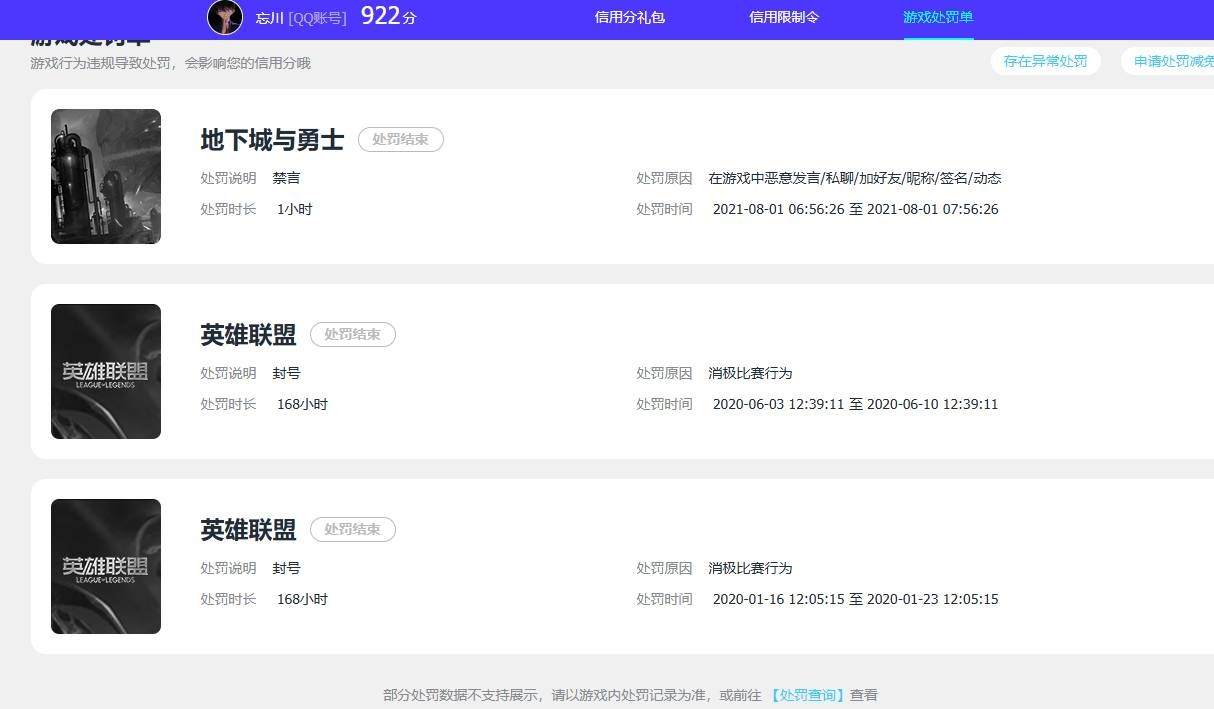Click the 英雄联盟 thumbnail dated 2020-01-16
The width and height of the screenshot is (1214, 709).
coord(106,566)
